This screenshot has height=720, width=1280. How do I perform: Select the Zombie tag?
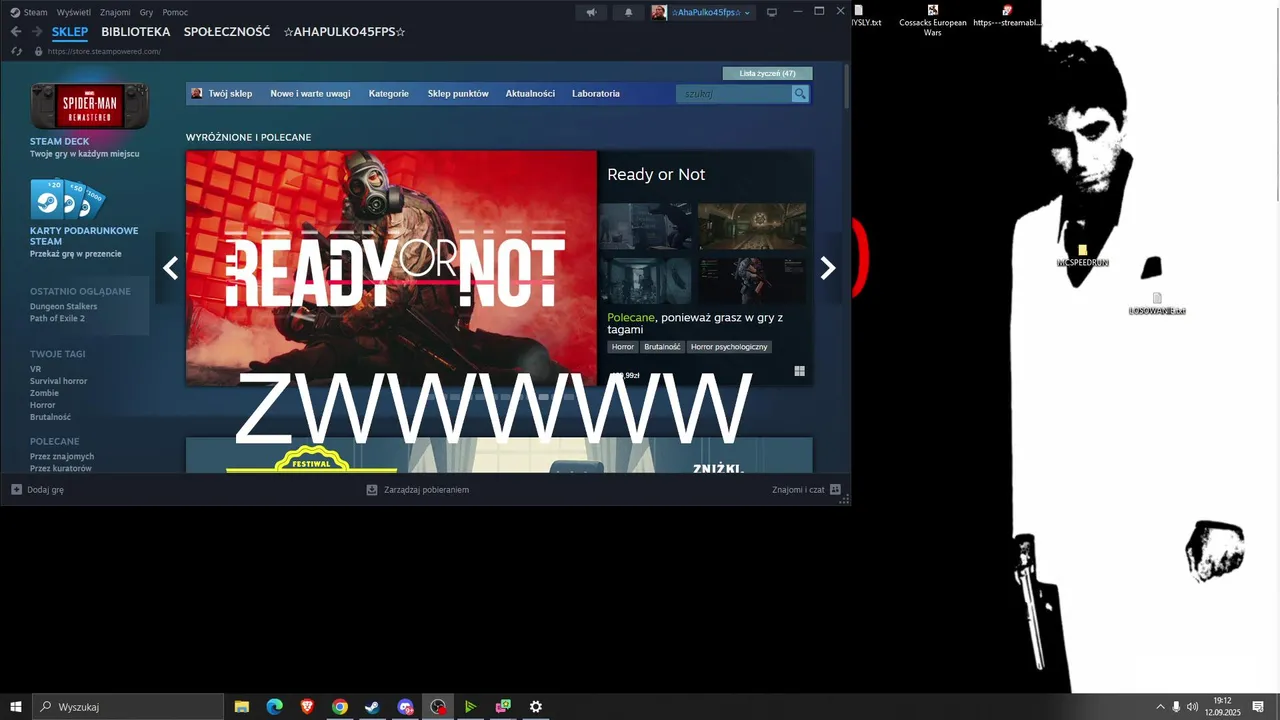coord(44,393)
